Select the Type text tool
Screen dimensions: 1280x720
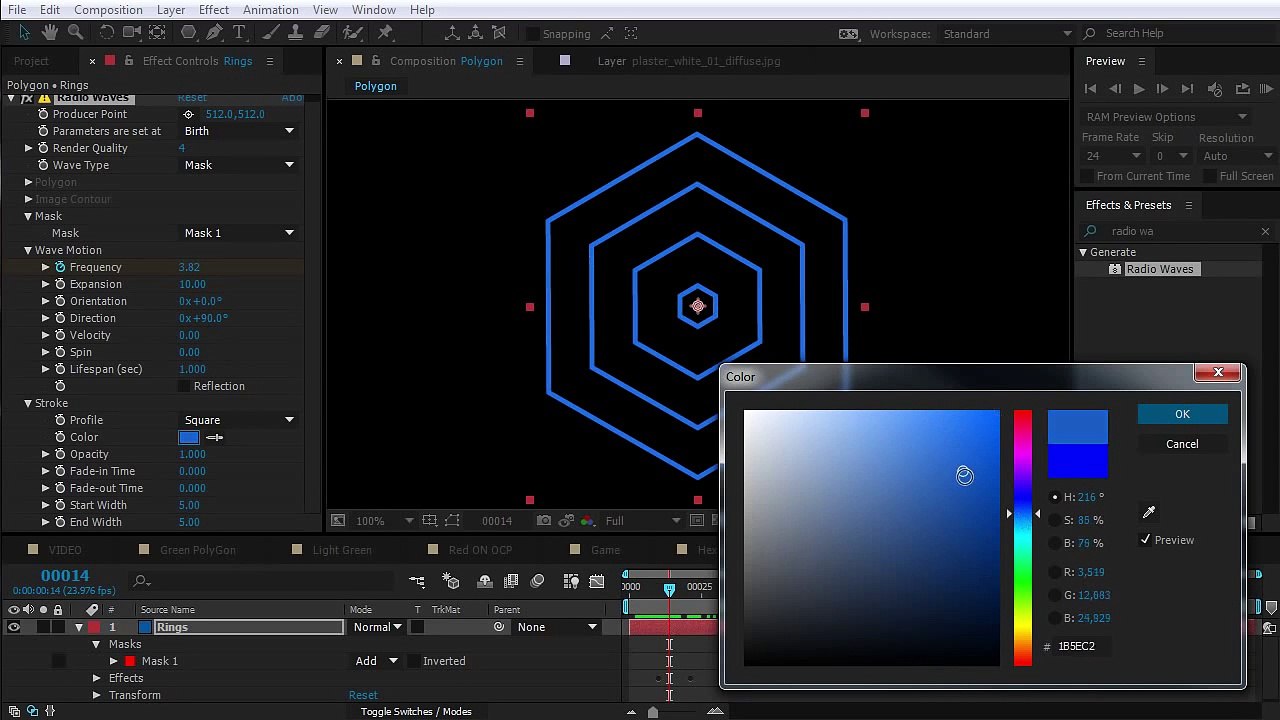tap(239, 33)
